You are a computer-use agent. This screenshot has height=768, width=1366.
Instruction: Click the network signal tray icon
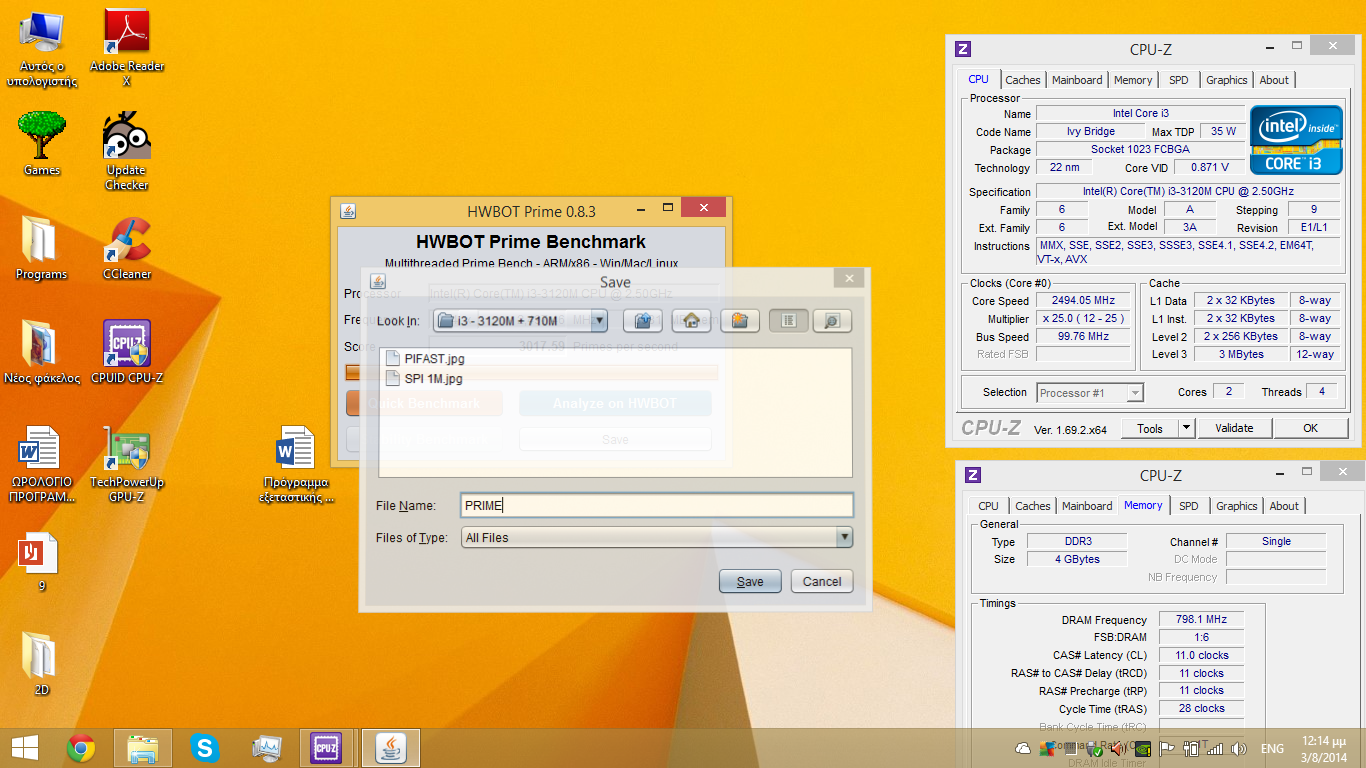click(1214, 748)
